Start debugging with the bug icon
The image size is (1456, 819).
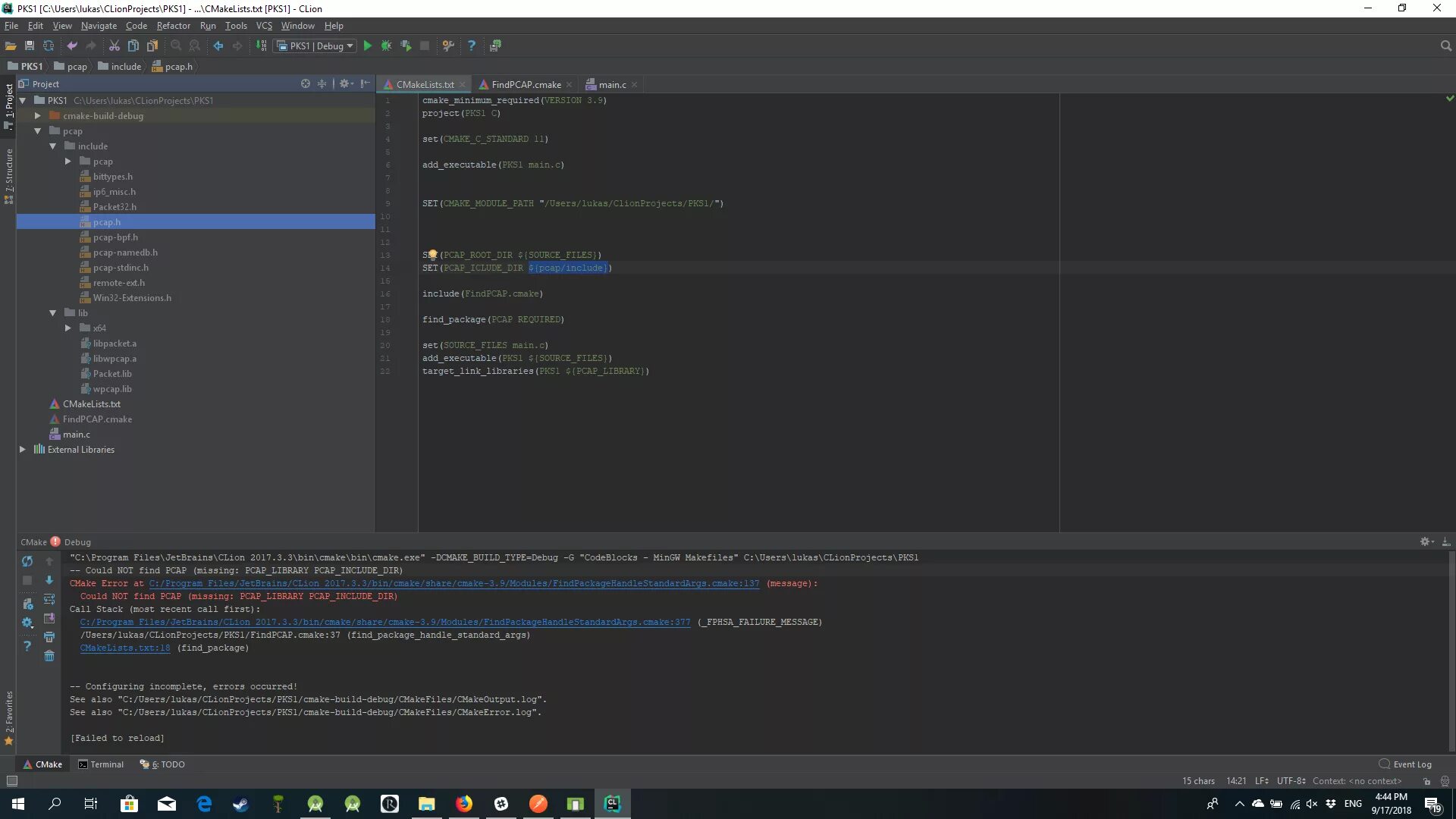click(387, 46)
